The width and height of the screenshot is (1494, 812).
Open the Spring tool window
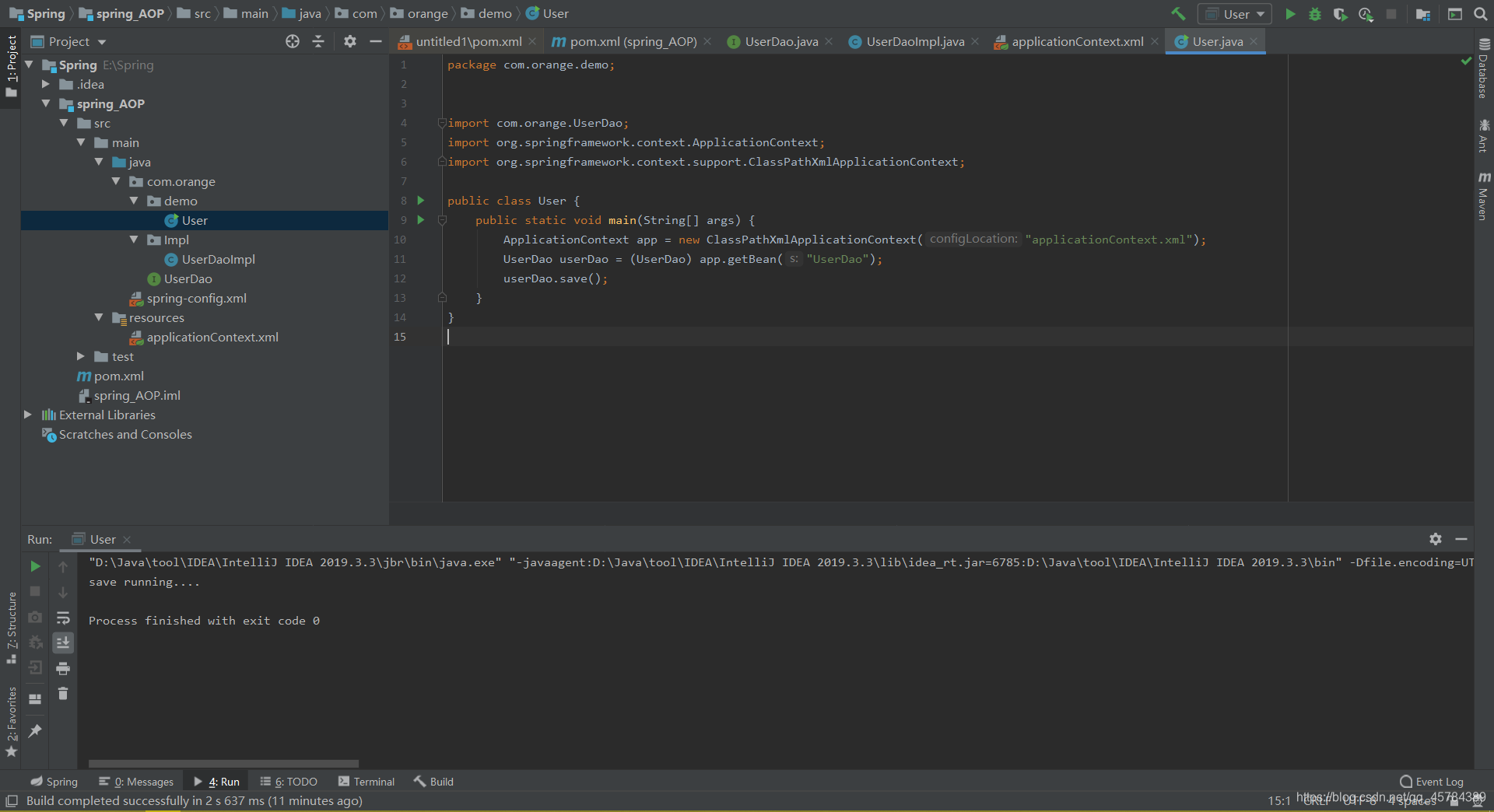tap(54, 782)
